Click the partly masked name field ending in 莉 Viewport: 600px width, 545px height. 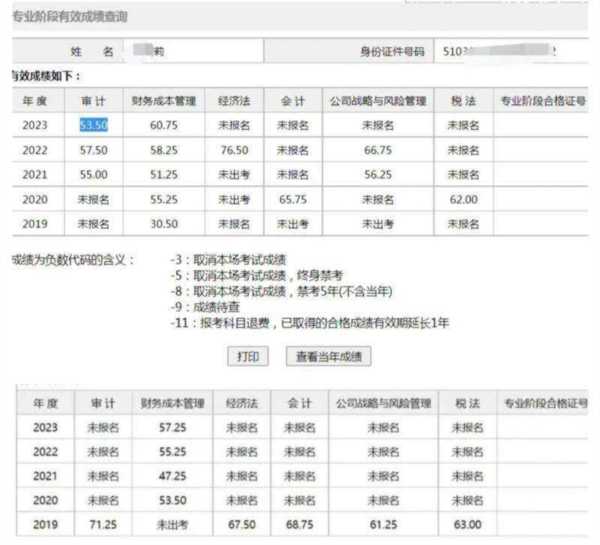(x=148, y=50)
